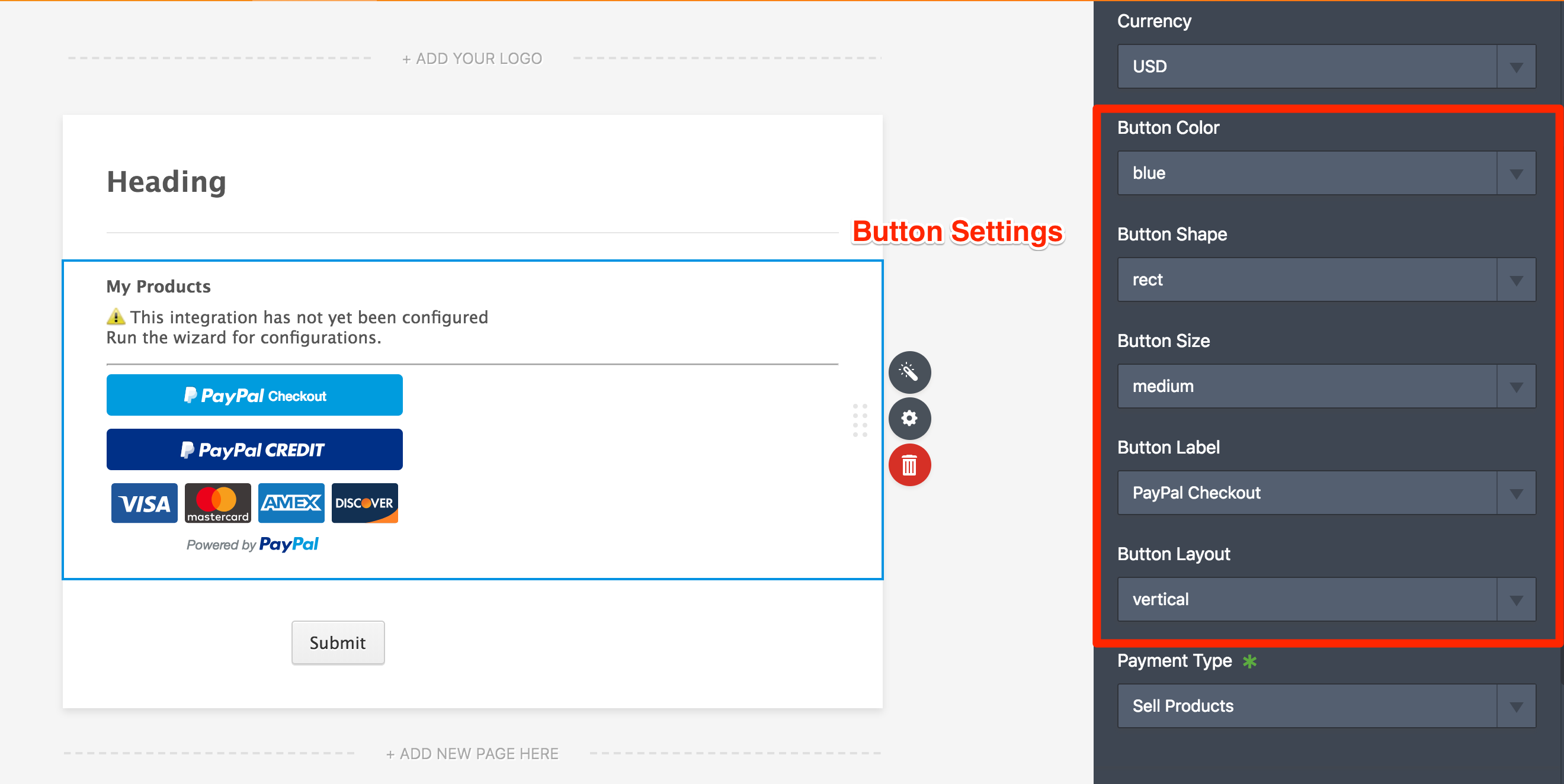Click the wizard wand icon
Screen dimensions: 1564x784
909,372
